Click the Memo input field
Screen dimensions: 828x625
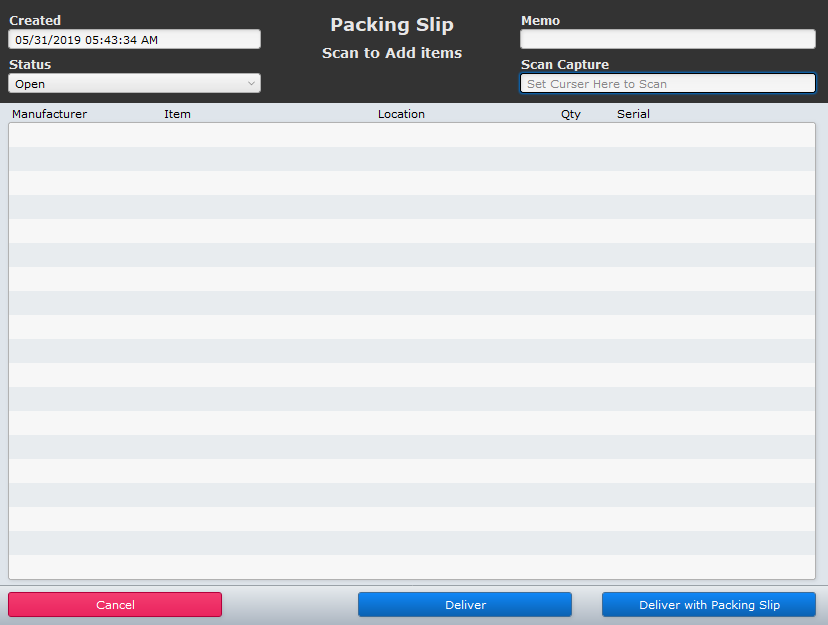coord(667,38)
